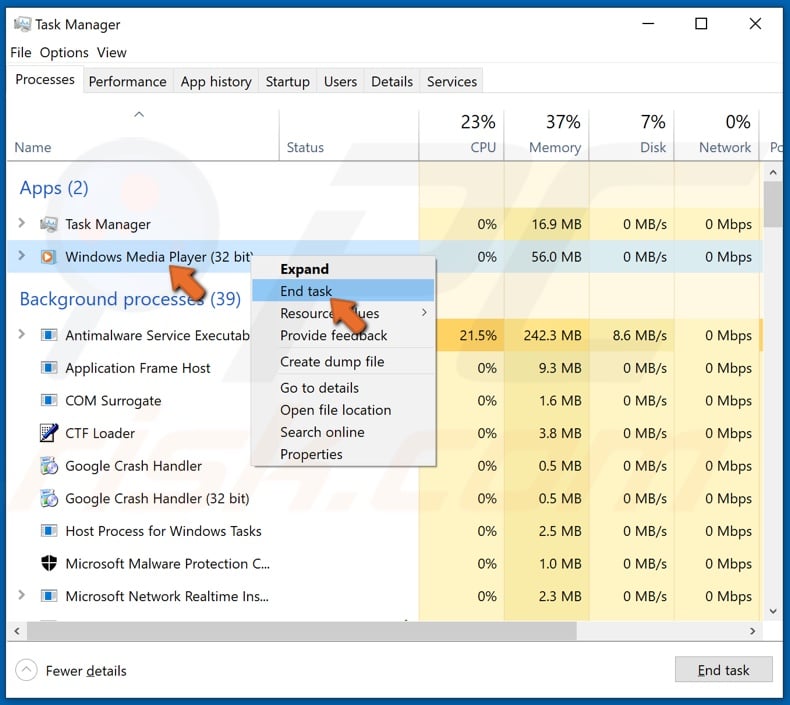Click the vertical scrollbar thumb
Screen dimensions: 790x705
point(773,204)
